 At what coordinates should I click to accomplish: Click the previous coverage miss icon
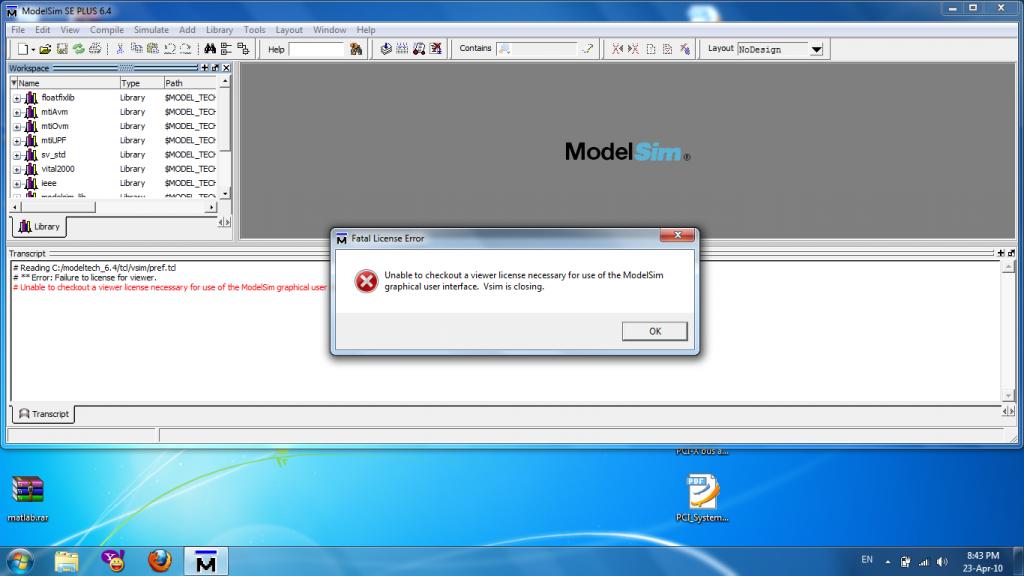point(617,49)
